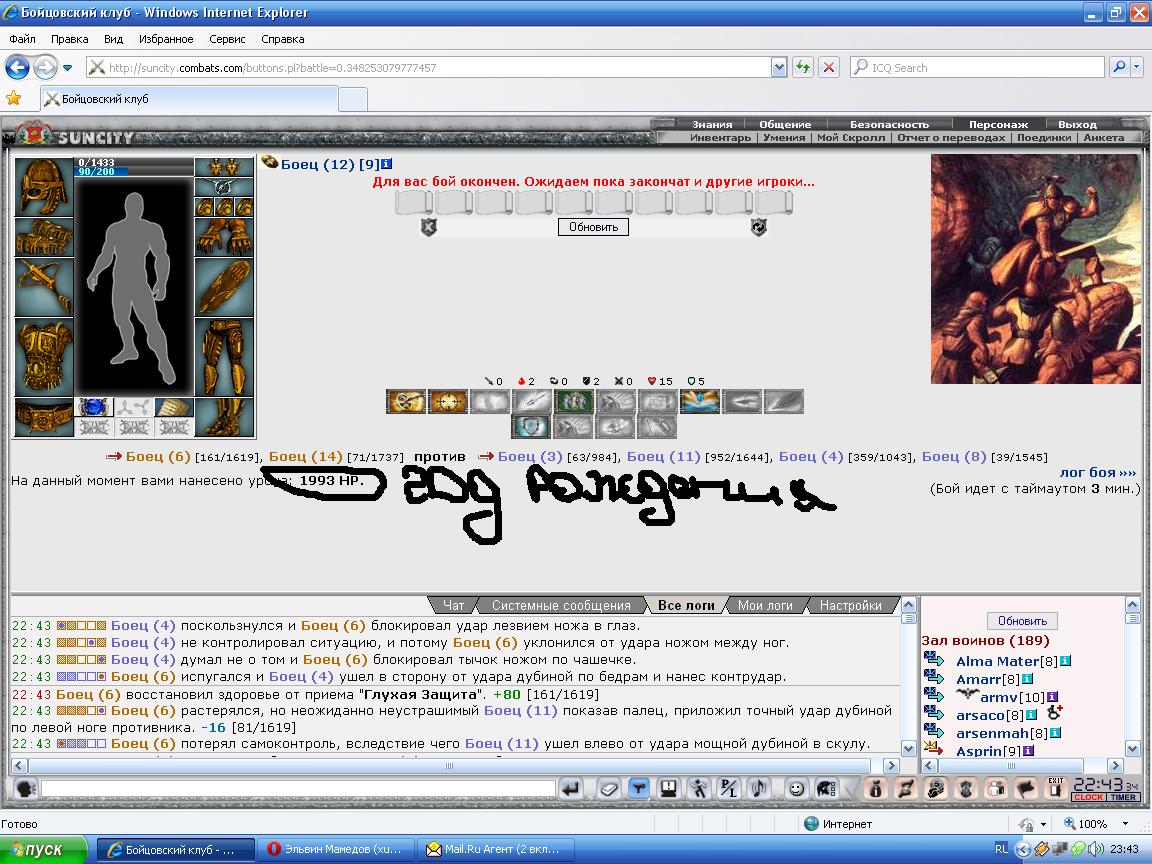1152x864 pixels.
Task: Click the crossbow weapon slot
Action: (44, 287)
